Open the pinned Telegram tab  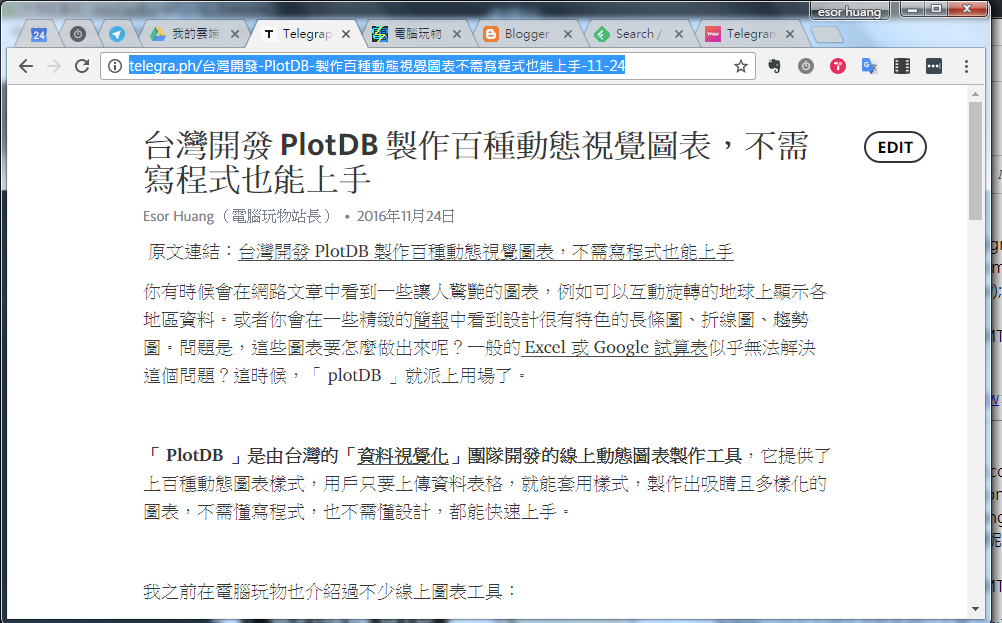pos(116,34)
